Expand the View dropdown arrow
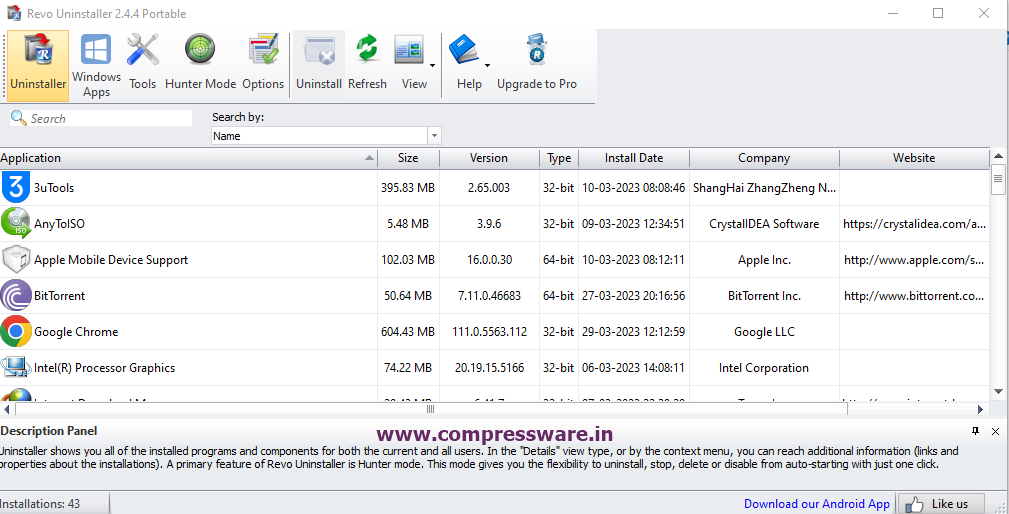Viewport: 1009px width, 514px height. click(x=432, y=65)
